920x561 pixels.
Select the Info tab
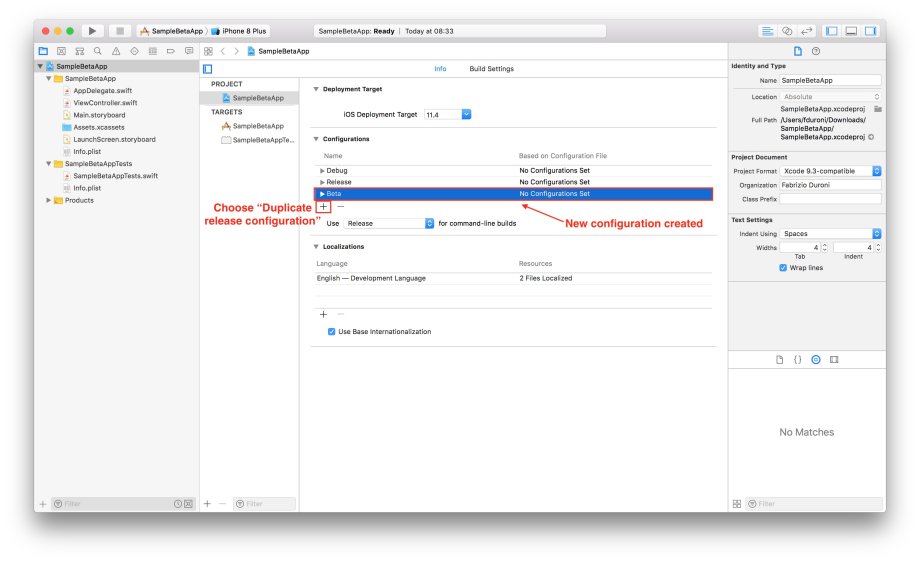click(440, 69)
